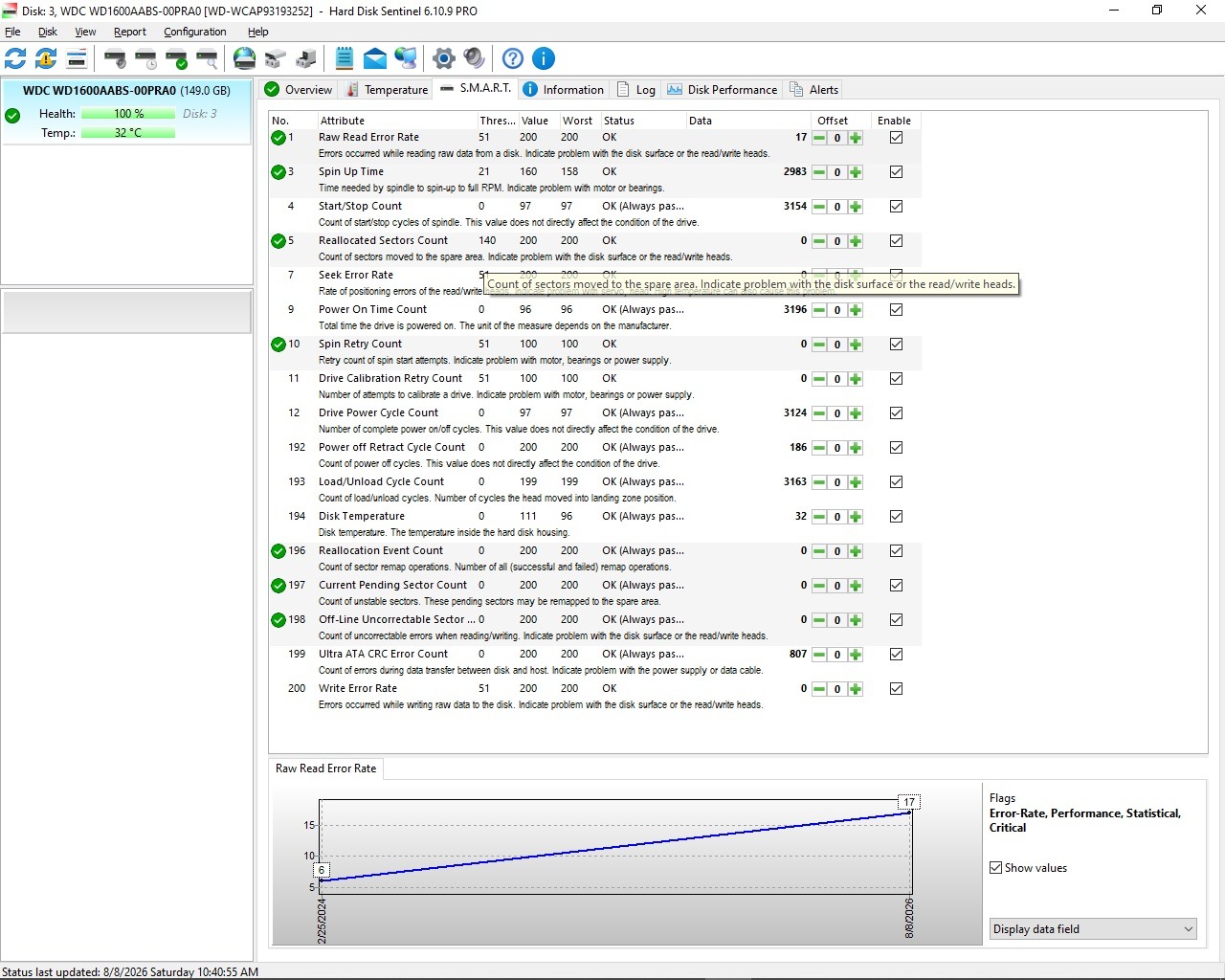Image resolution: width=1225 pixels, height=980 pixels.
Task: Click the plus offset icon for Spin Retry Count
Action: pyautogui.click(x=856, y=345)
